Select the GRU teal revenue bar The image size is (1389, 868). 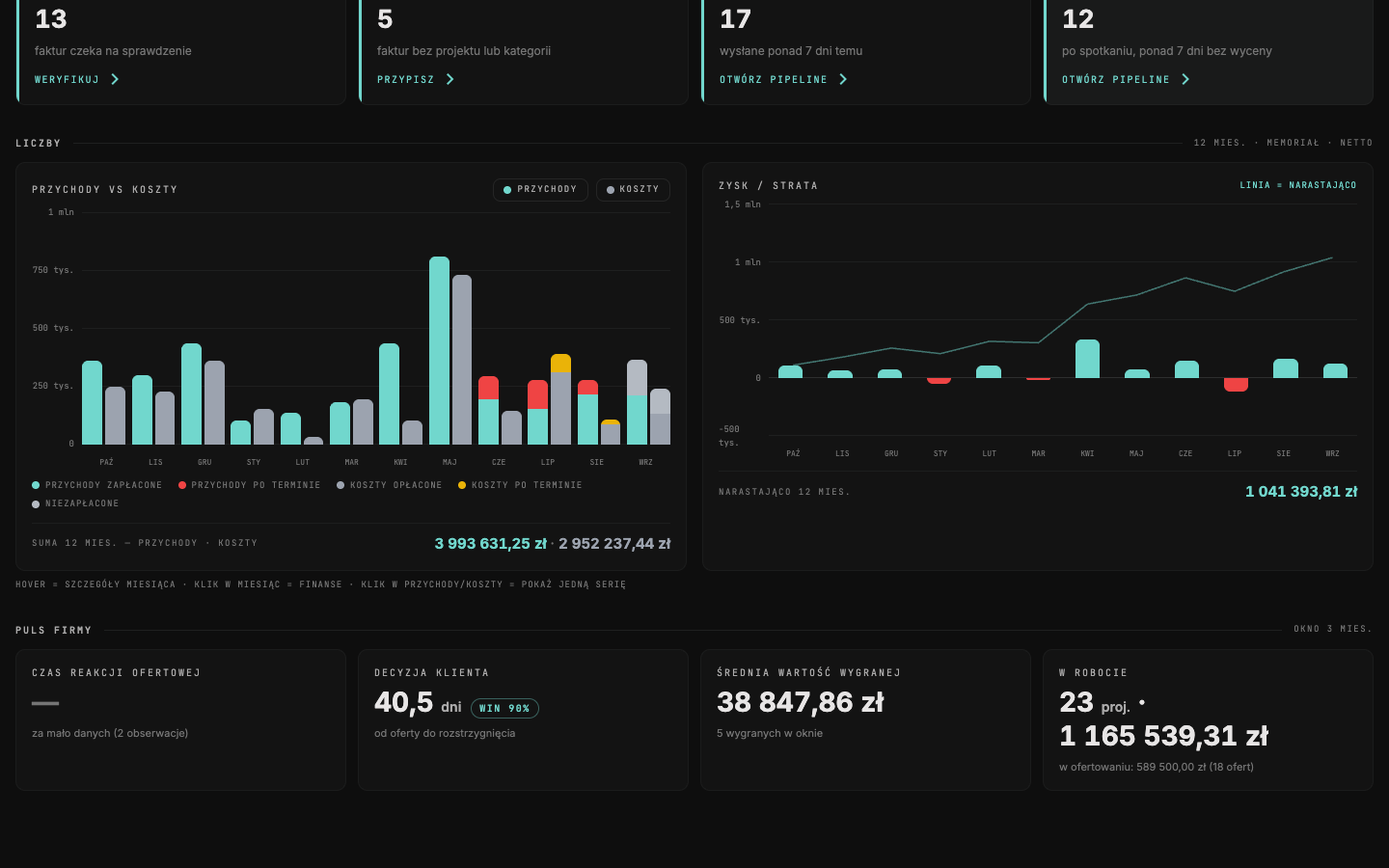[191, 393]
